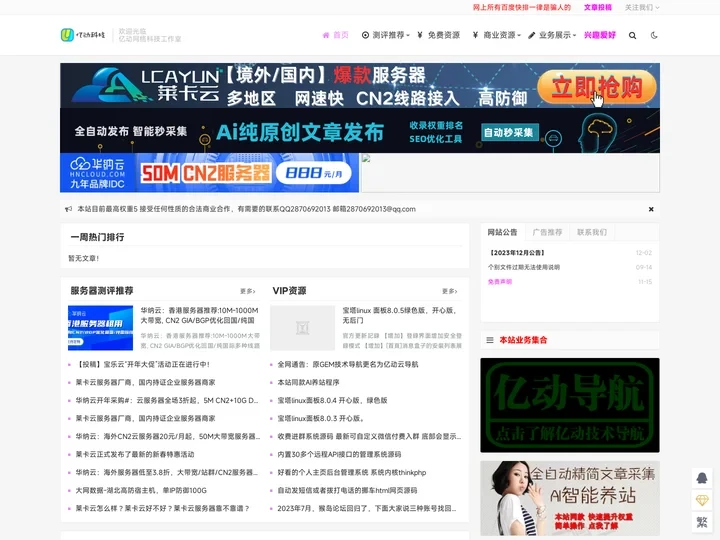Image resolution: width=720 pixels, height=540 pixels.
Task: Open 本站同款AI养站程序 article
Action: [309, 382]
